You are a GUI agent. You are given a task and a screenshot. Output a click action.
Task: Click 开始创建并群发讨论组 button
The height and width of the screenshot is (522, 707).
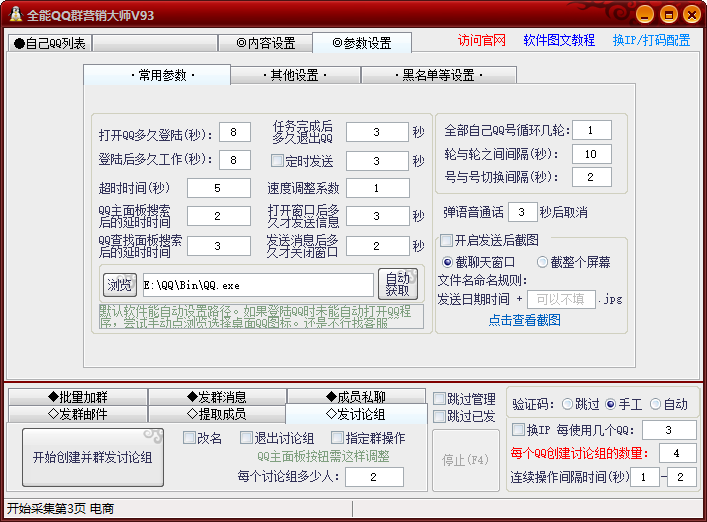(93, 458)
